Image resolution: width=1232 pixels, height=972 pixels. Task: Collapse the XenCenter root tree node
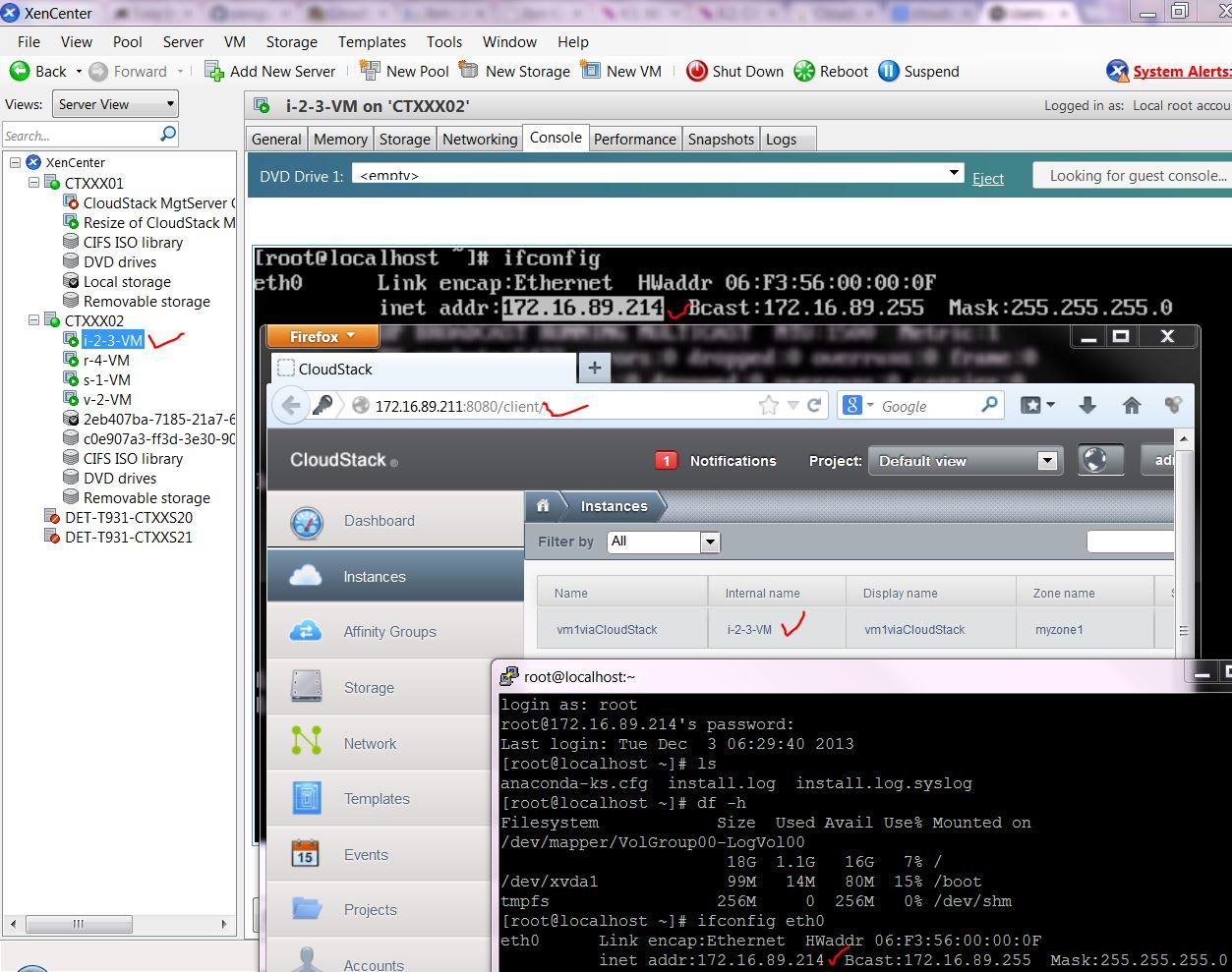(x=16, y=162)
